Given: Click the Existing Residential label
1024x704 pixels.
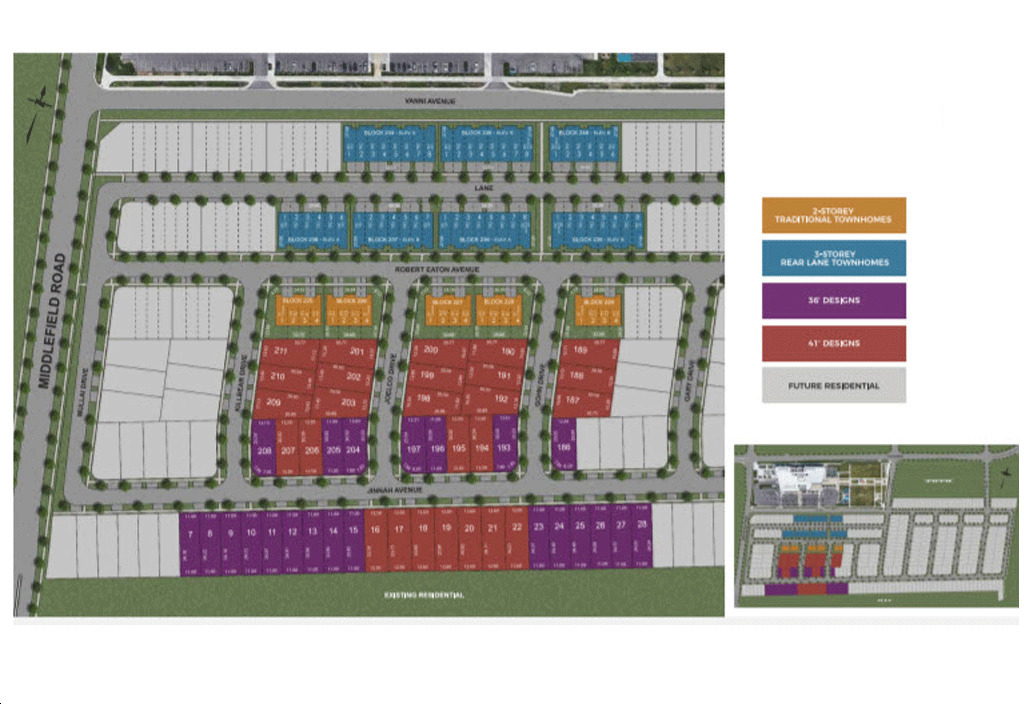Looking at the screenshot, I should pyautogui.click(x=425, y=596).
